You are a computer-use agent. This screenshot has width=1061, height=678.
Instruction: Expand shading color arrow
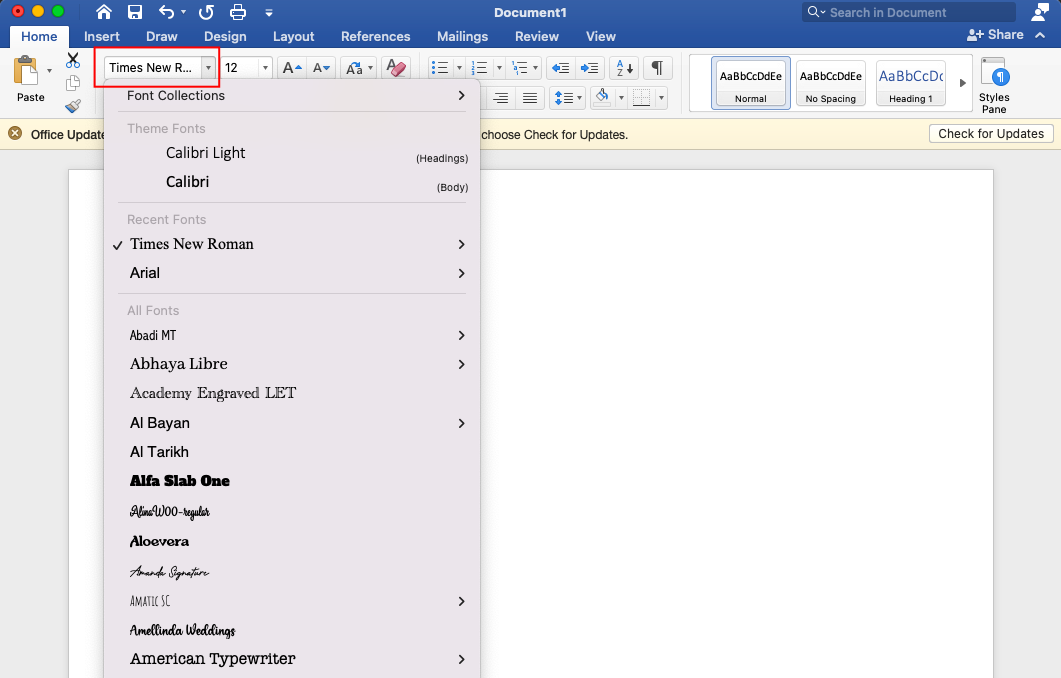(620, 99)
